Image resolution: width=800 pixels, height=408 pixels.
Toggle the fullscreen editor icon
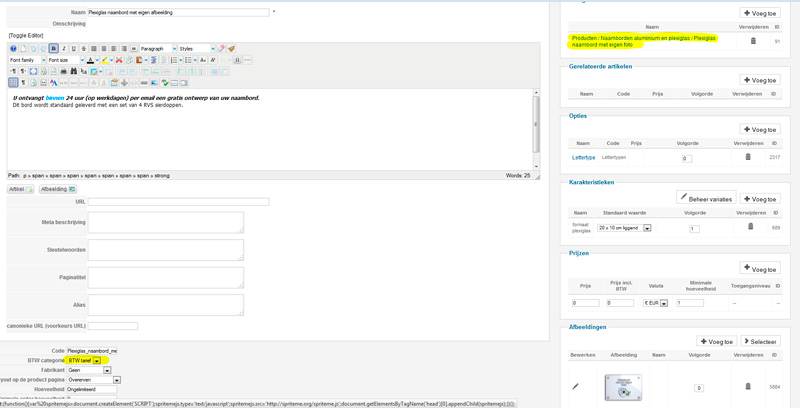point(34,71)
